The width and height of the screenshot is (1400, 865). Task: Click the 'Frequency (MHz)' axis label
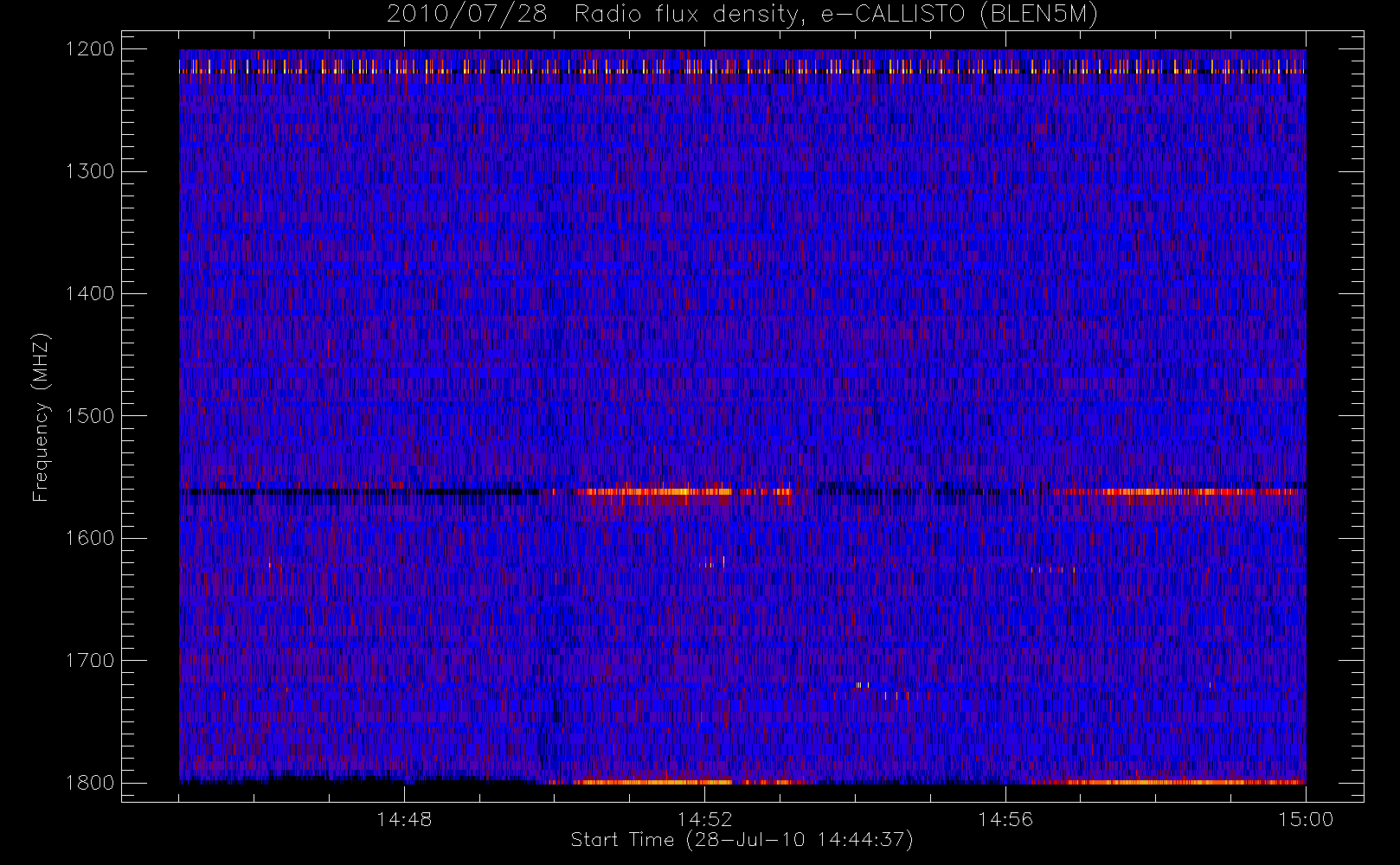41,417
